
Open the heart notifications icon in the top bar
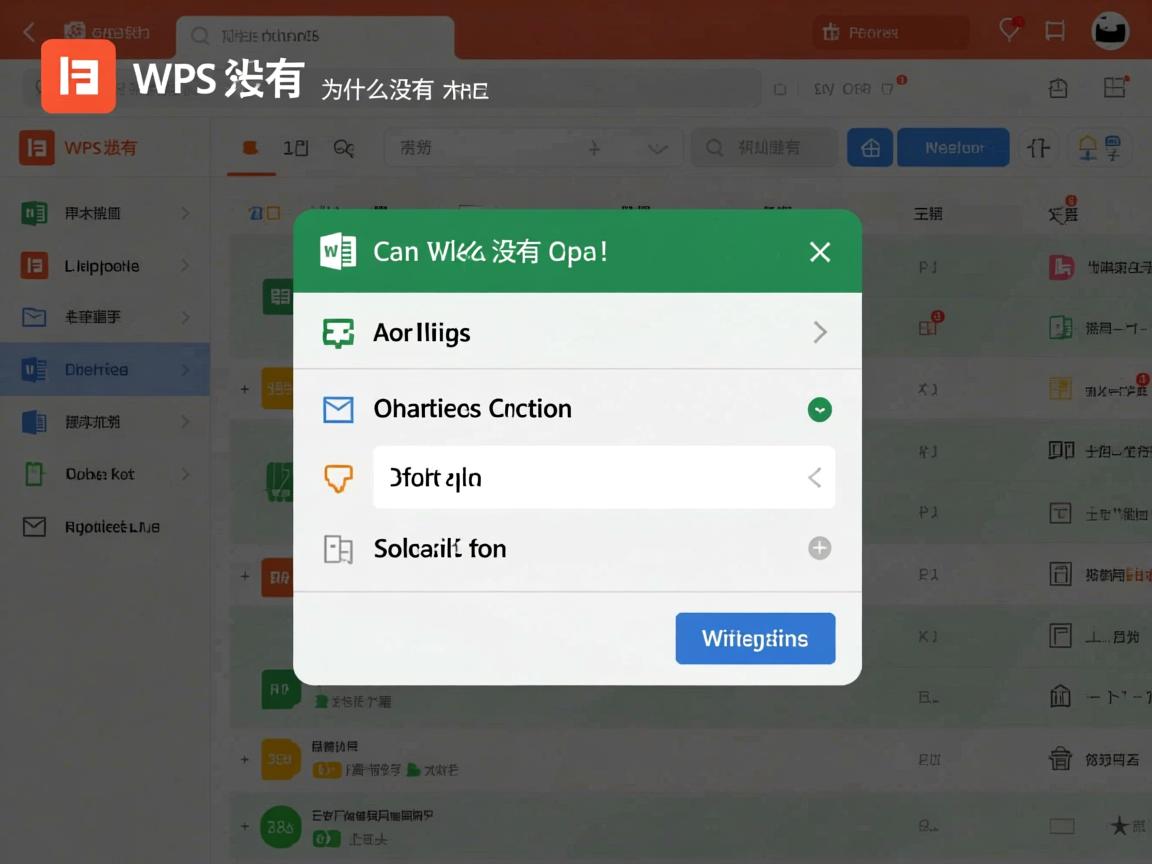[x=1008, y=30]
